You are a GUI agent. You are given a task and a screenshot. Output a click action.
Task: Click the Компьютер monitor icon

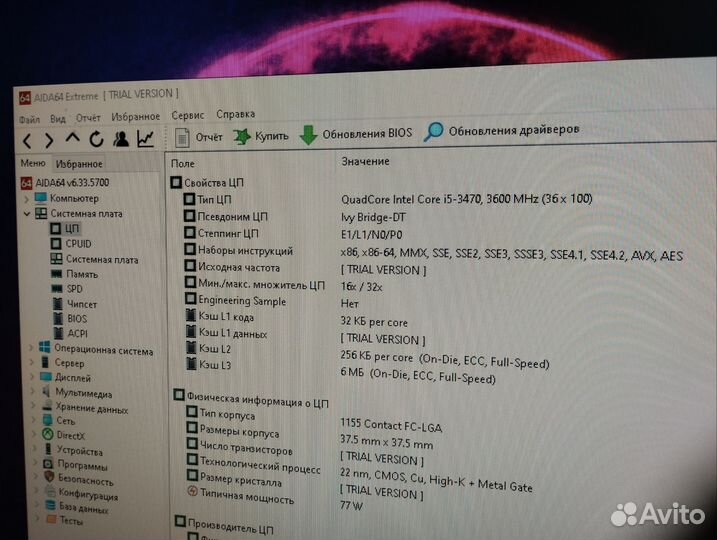click(41, 198)
